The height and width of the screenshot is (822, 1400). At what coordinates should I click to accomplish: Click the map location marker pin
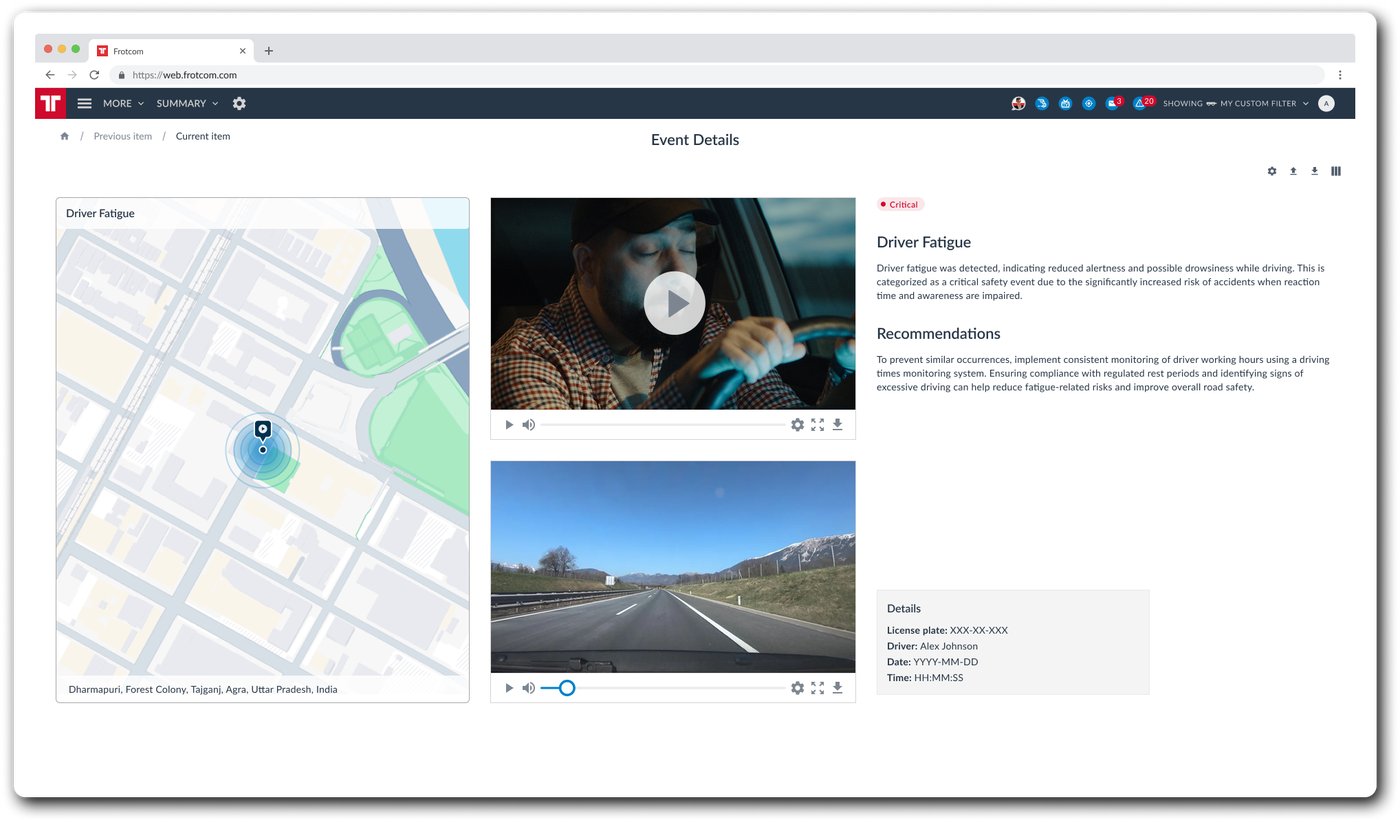(x=262, y=431)
